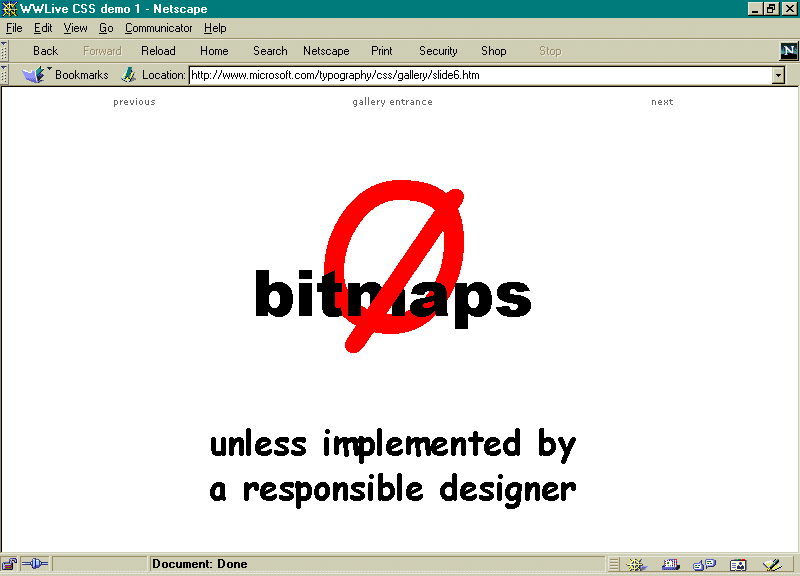Click the Back toolbar button
Viewport: 800px width, 576px height.
(45, 51)
